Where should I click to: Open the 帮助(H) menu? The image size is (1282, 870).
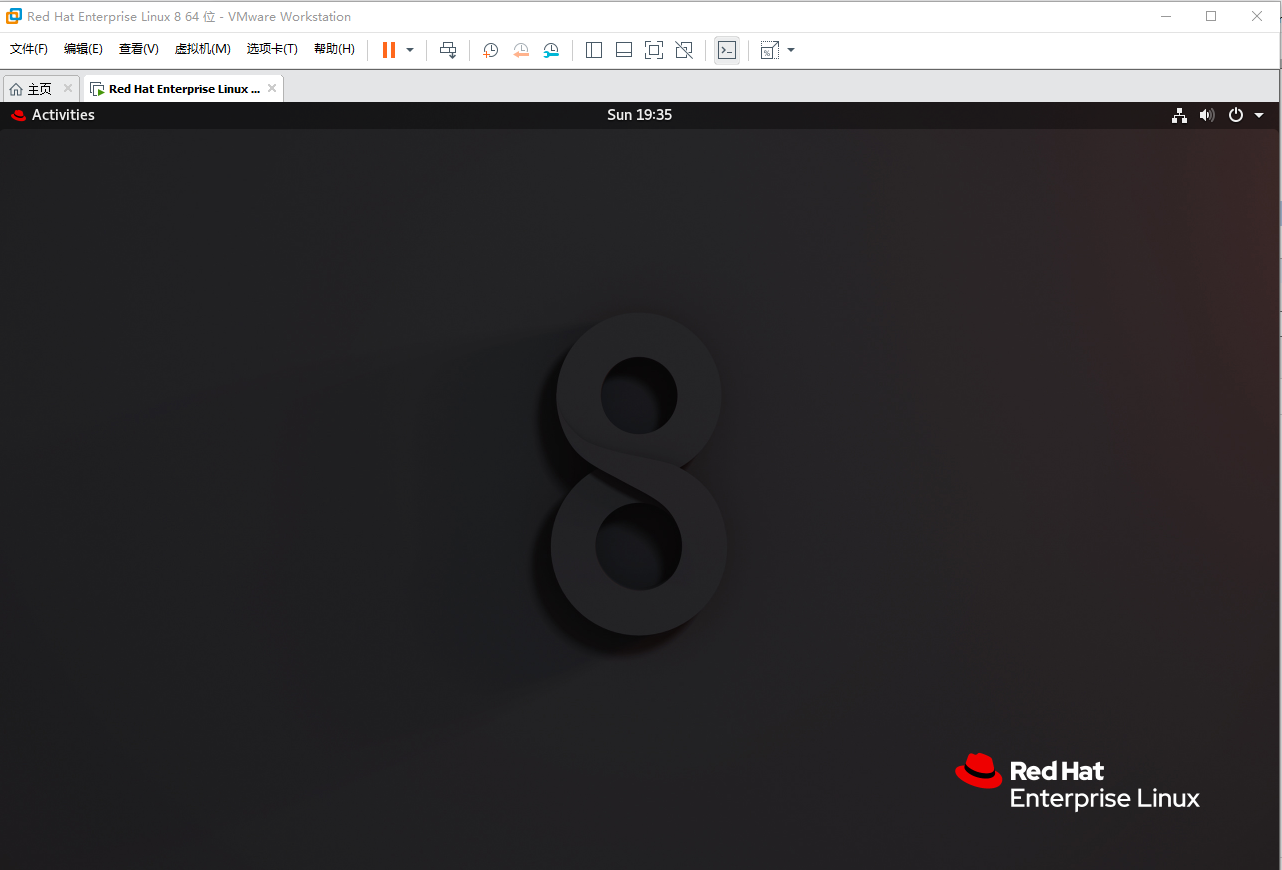pos(334,49)
